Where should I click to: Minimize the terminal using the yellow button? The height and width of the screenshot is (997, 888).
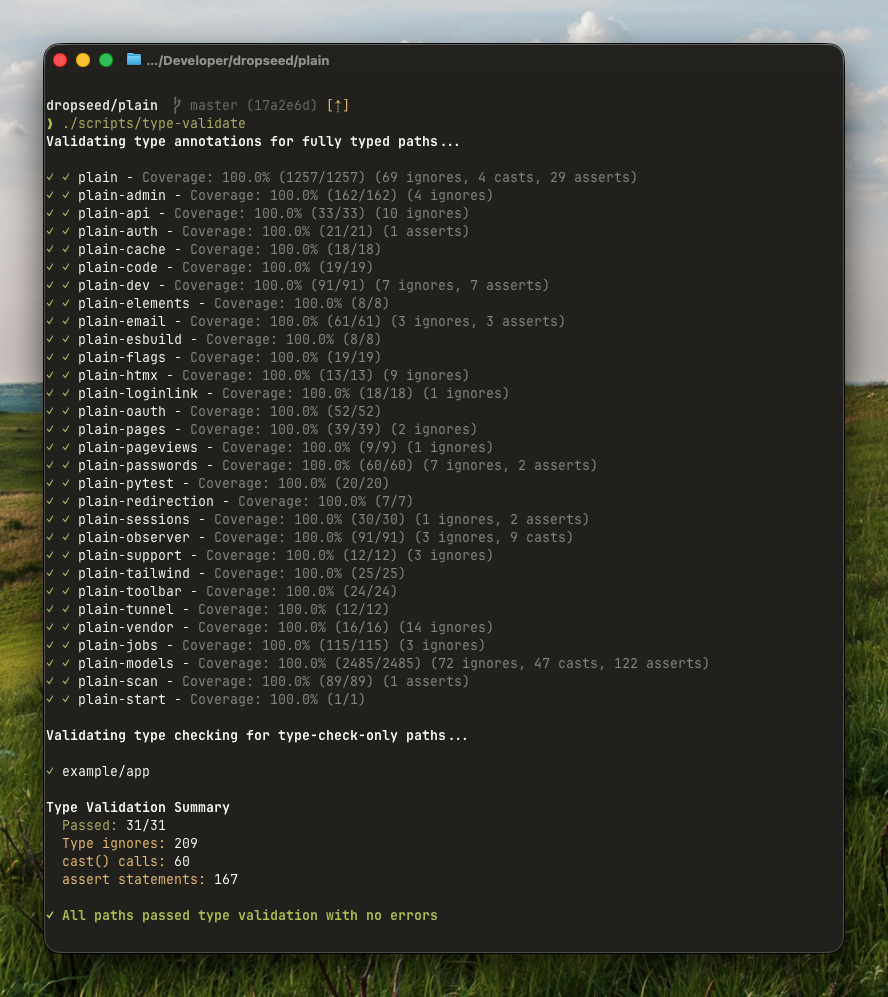83,60
